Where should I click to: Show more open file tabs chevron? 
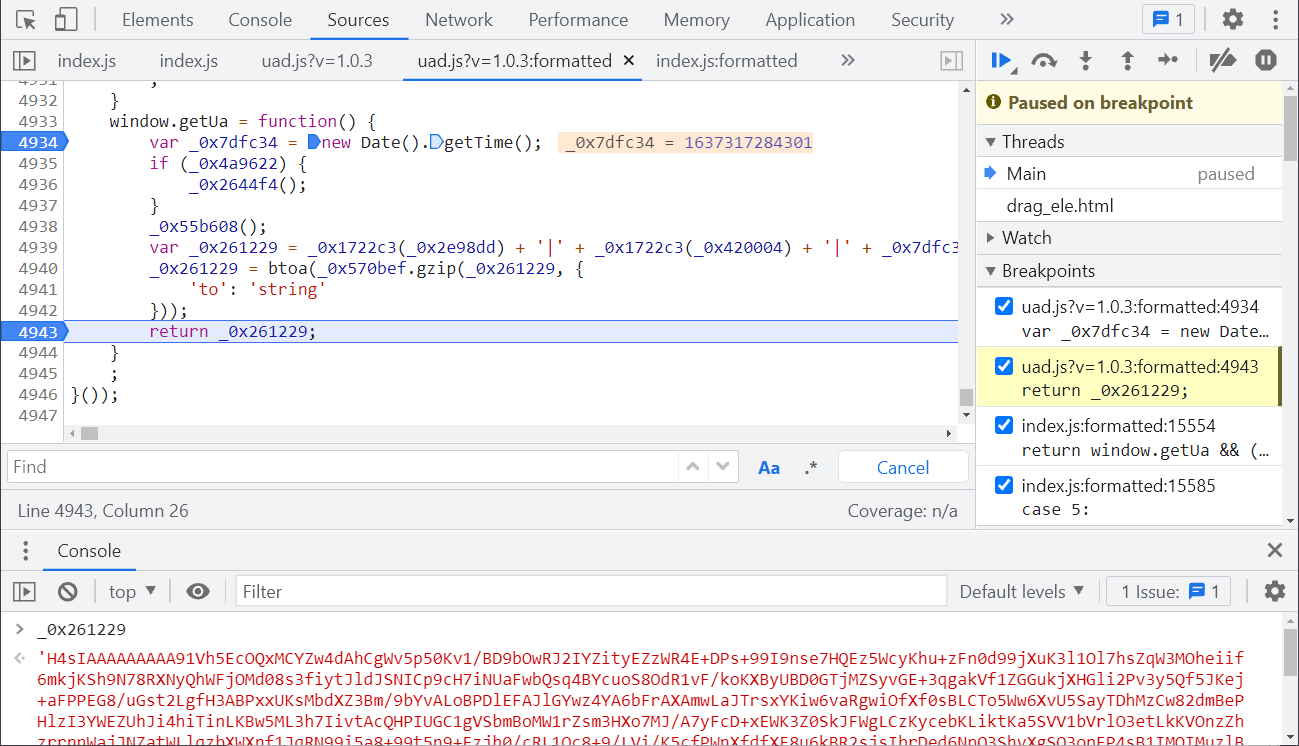[x=848, y=60]
